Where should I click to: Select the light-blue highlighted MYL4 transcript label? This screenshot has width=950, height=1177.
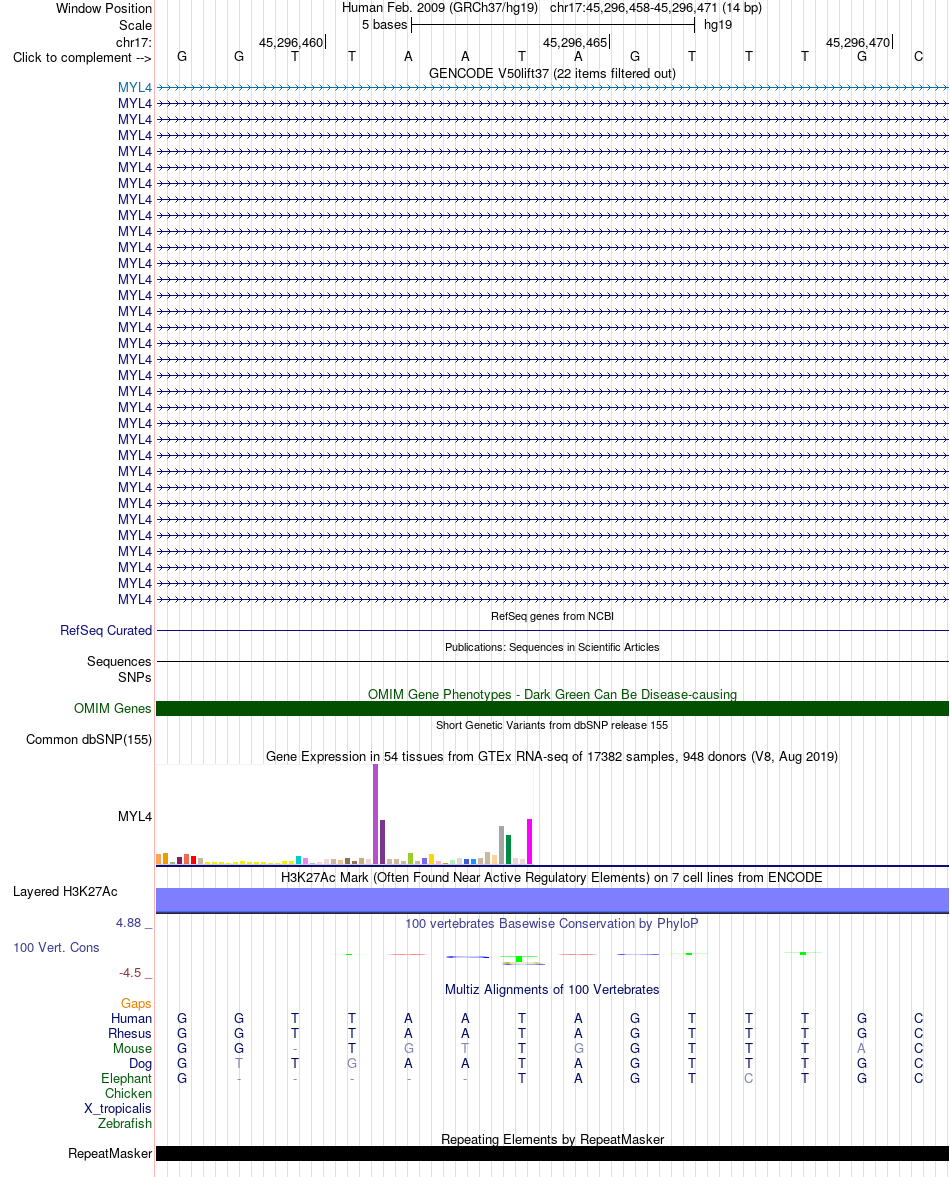click(134, 88)
